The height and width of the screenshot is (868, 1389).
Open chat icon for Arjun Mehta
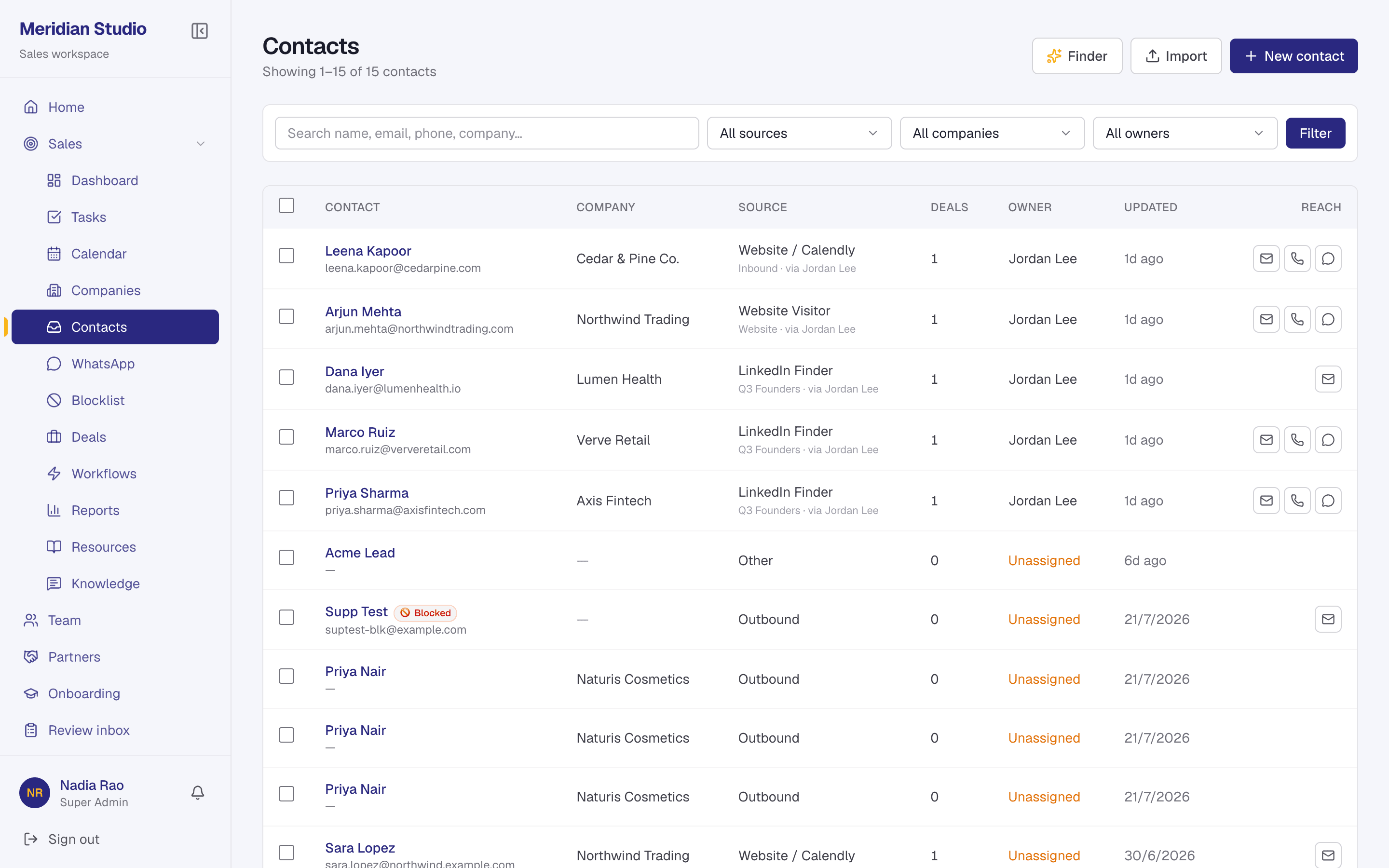tap(1328, 319)
